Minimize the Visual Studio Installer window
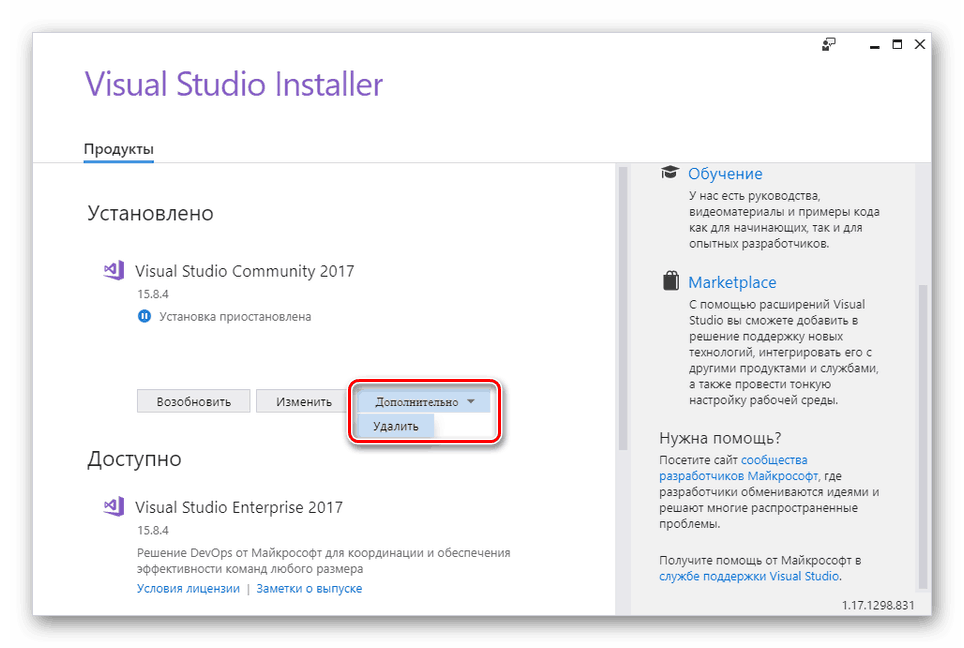964x648 pixels. click(x=874, y=45)
